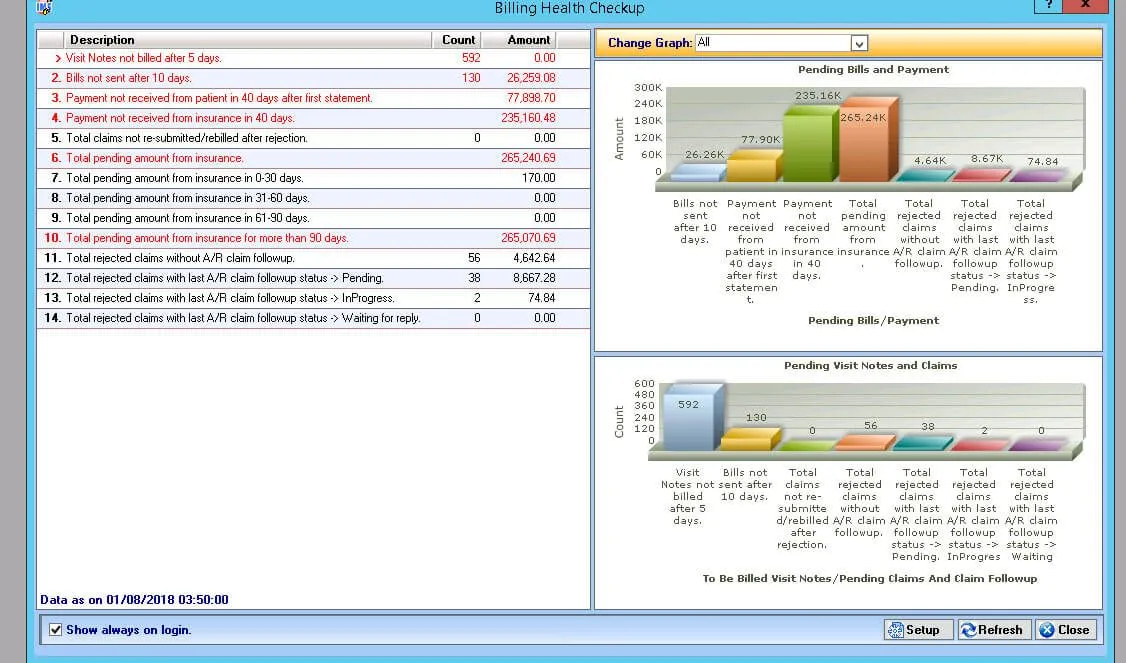Click the Description column header
1126x663 pixels.
[100, 40]
